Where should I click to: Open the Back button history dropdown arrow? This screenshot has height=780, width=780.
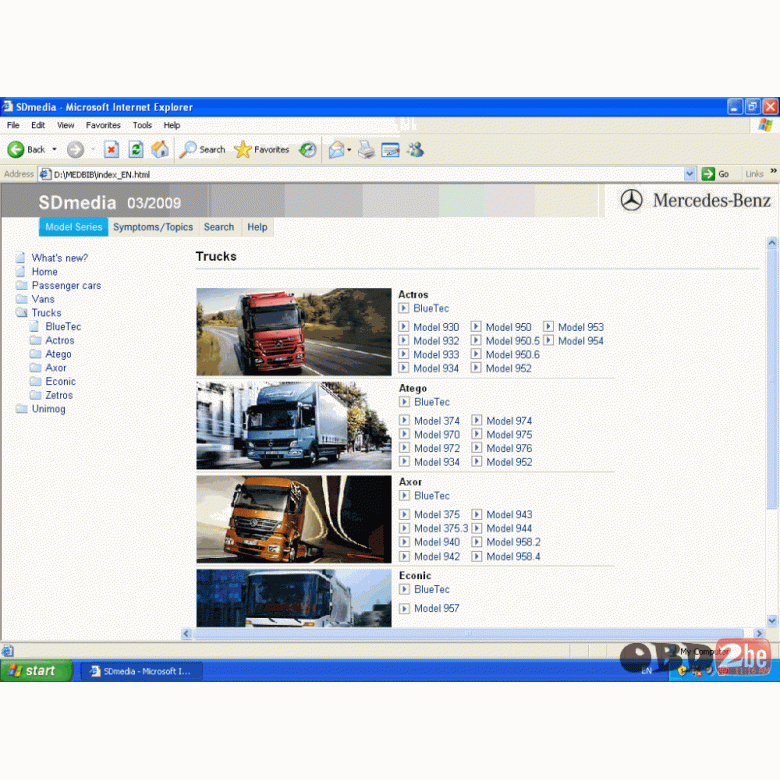54,149
